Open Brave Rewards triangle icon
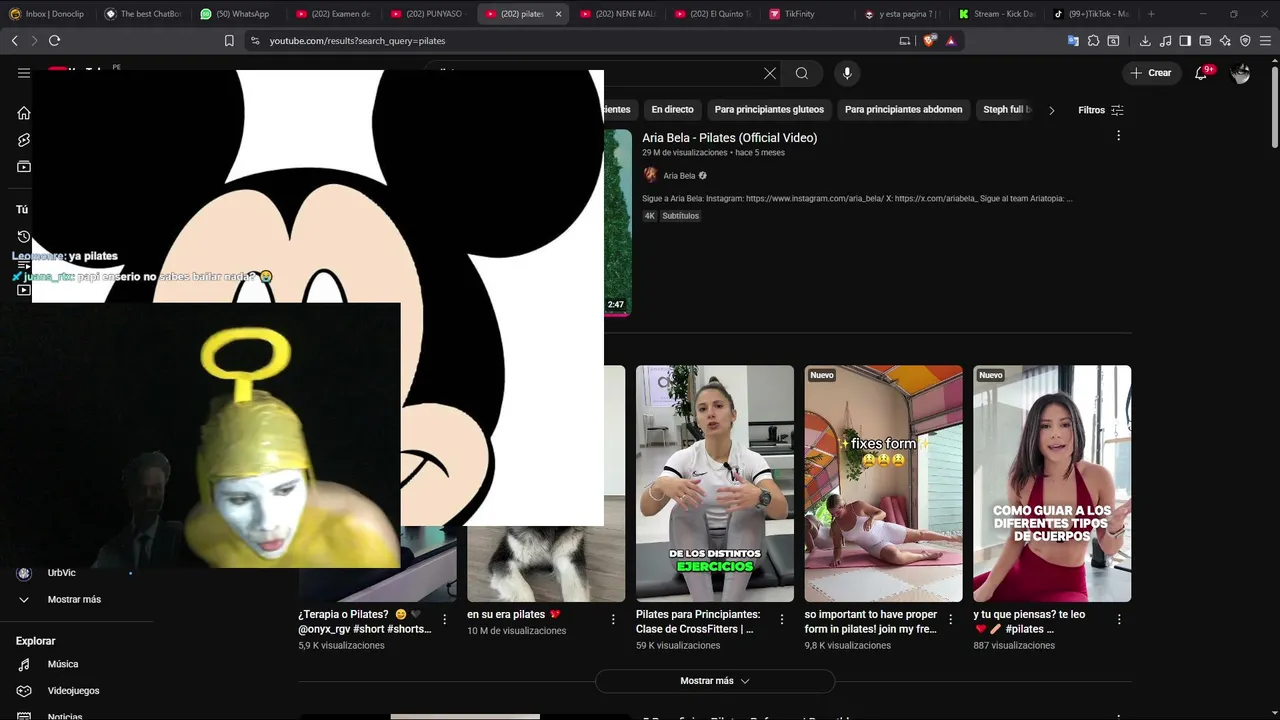This screenshot has height=720, width=1280. pos(951,41)
